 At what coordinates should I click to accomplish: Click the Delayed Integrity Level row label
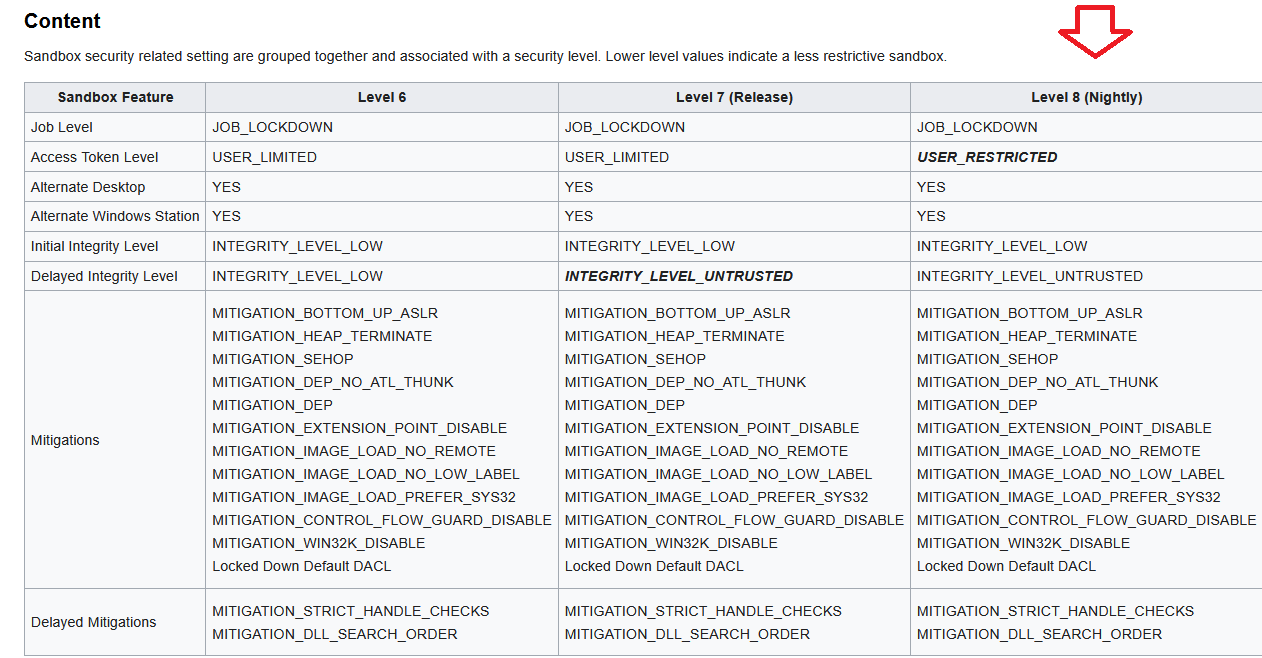point(104,276)
